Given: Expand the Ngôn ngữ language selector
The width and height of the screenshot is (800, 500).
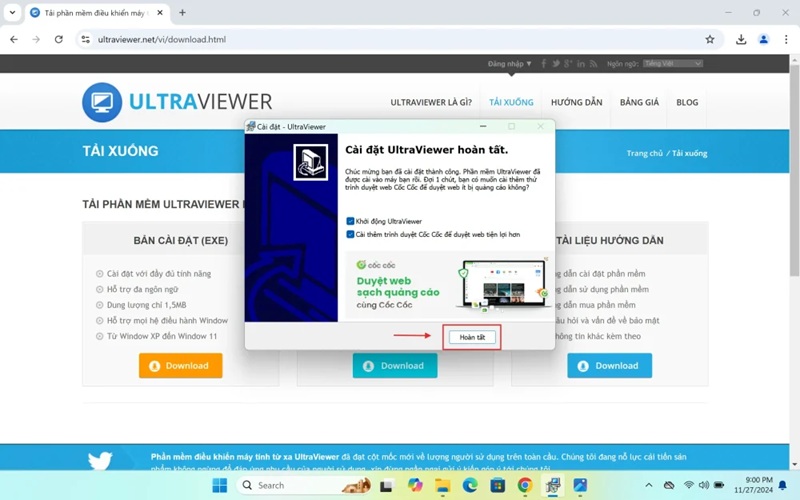Looking at the screenshot, I should click(x=672, y=63).
